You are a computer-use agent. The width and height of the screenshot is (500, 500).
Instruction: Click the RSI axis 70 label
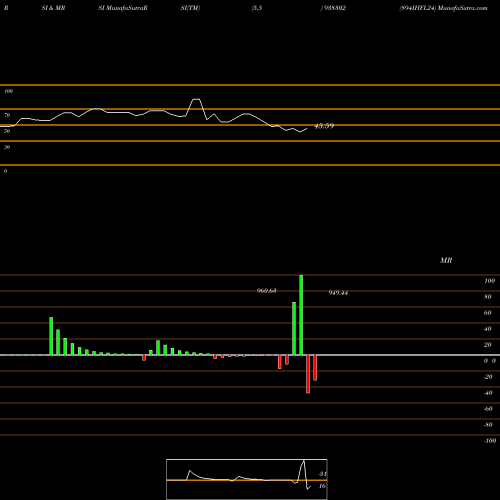[x=7, y=115]
